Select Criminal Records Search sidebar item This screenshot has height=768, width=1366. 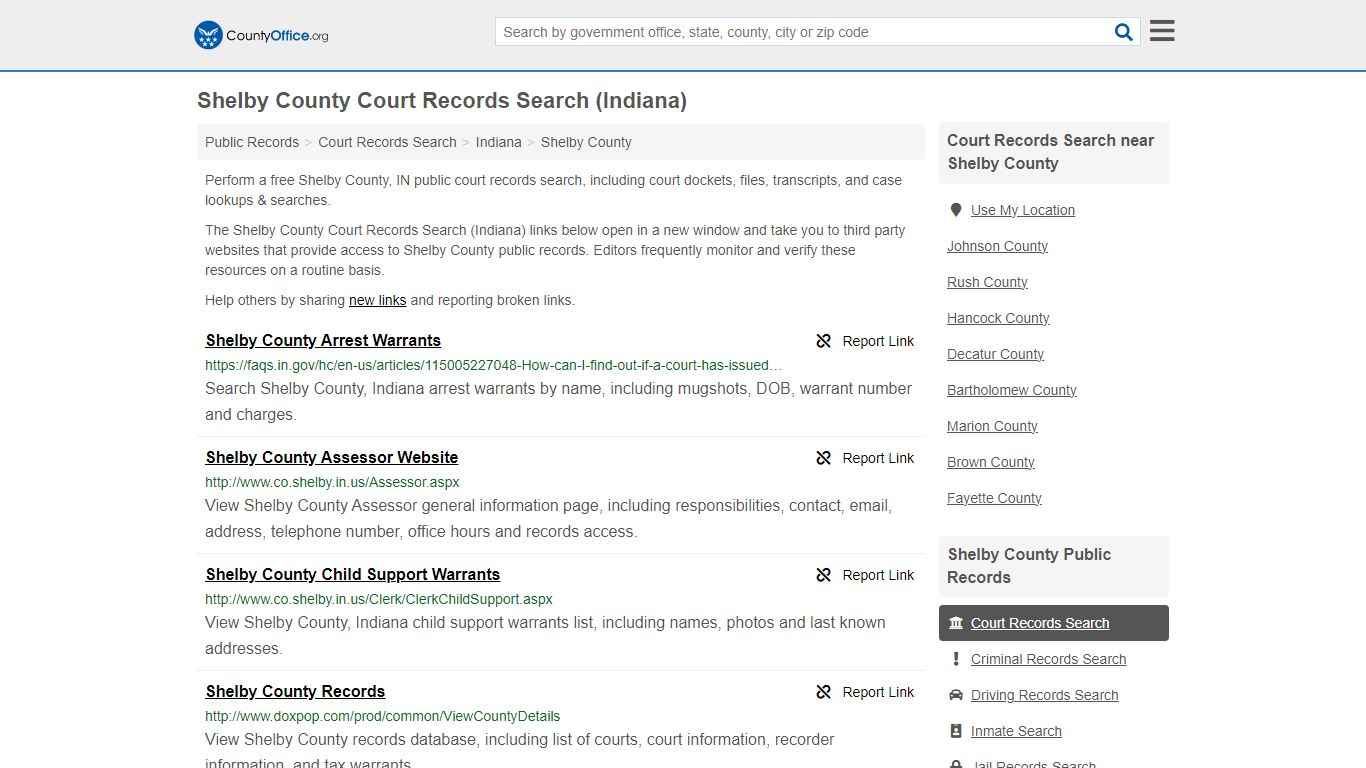pyautogui.click(x=1048, y=659)
